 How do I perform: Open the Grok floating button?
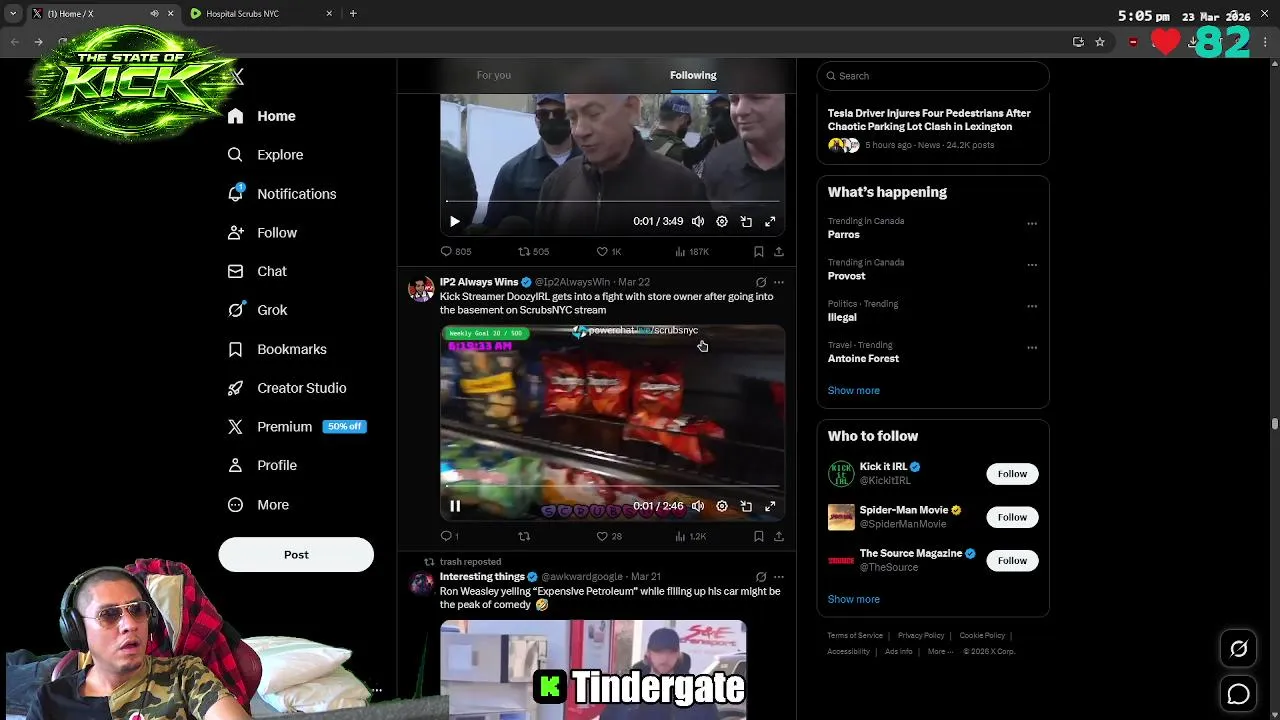click(x=1238, y=650)
